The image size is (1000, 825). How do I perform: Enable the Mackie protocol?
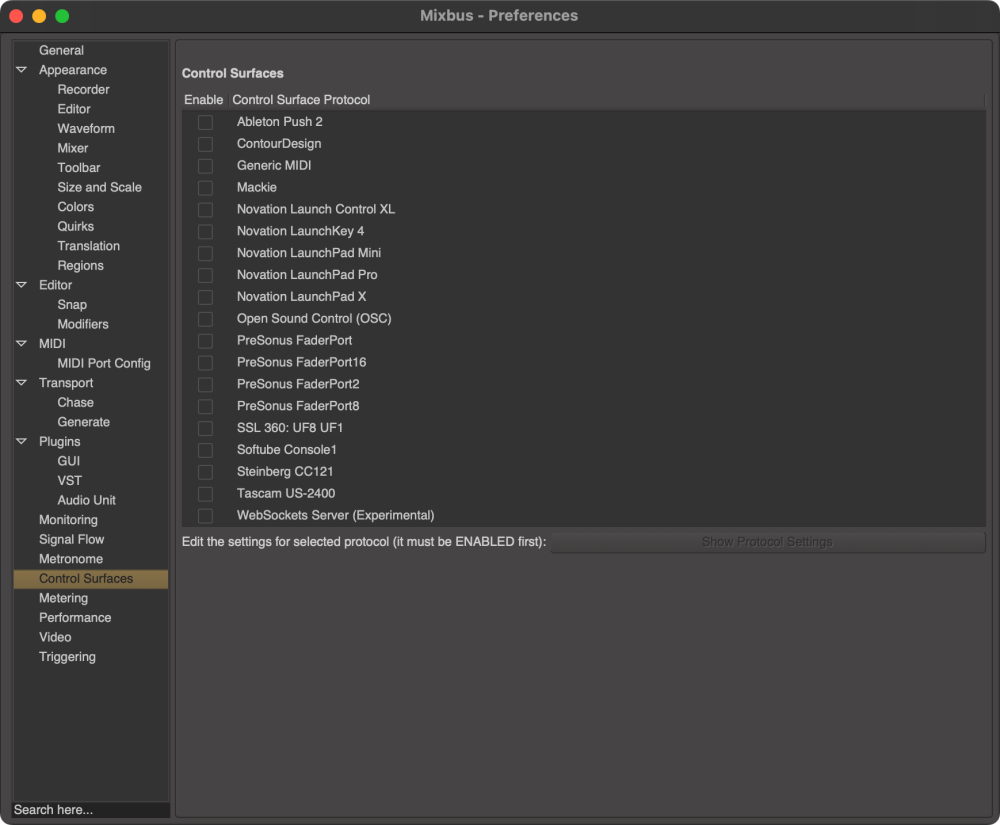click(x=205, y=187)
